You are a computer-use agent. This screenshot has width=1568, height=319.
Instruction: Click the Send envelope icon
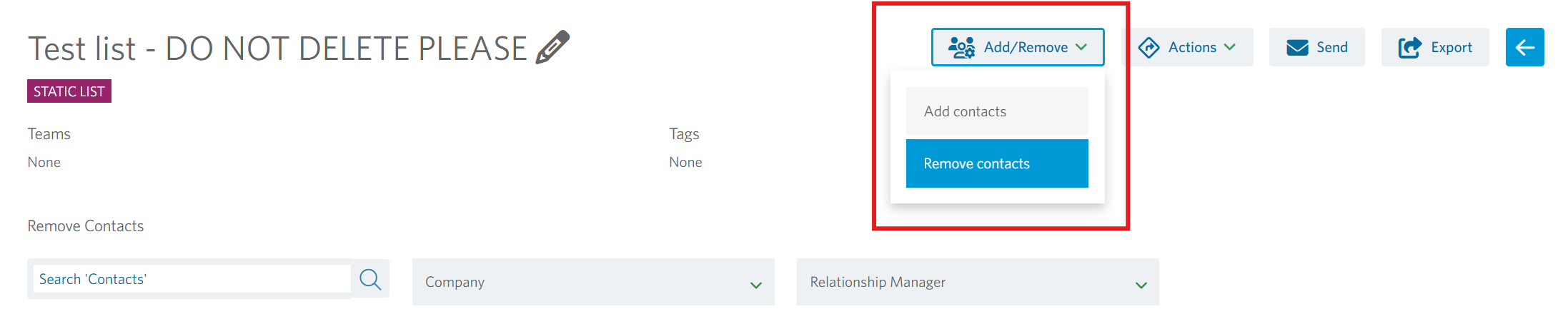pos(1297,48)
